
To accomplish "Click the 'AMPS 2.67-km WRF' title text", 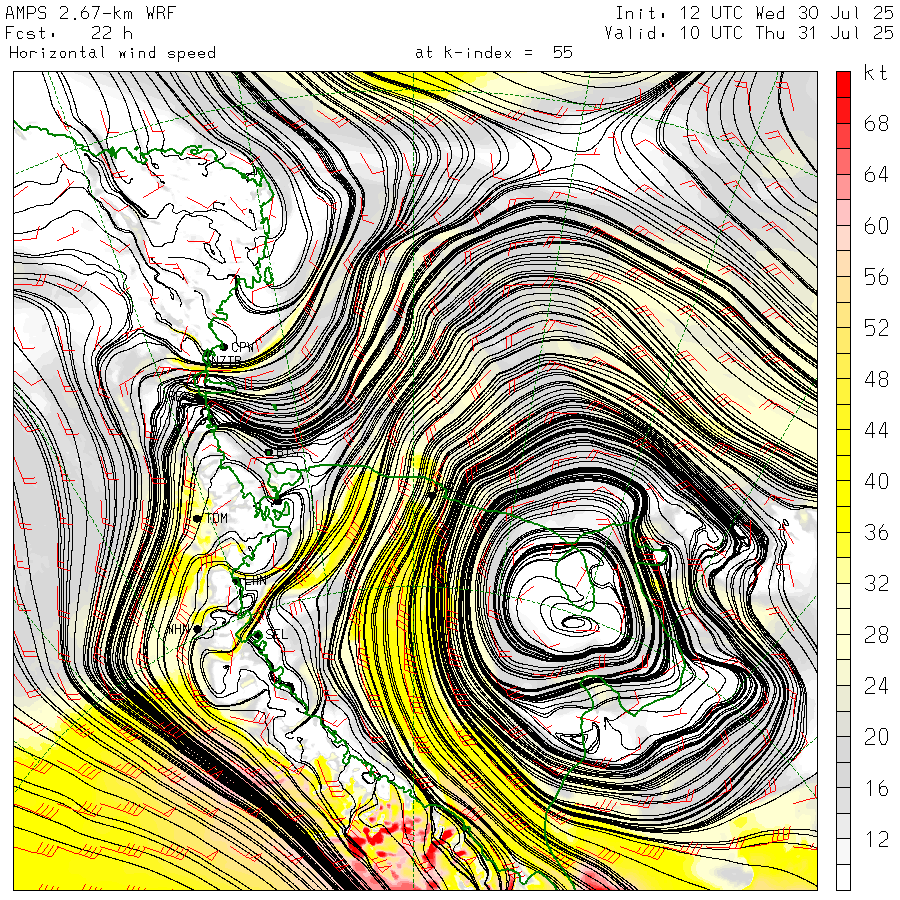I will [x=90, y=13].
